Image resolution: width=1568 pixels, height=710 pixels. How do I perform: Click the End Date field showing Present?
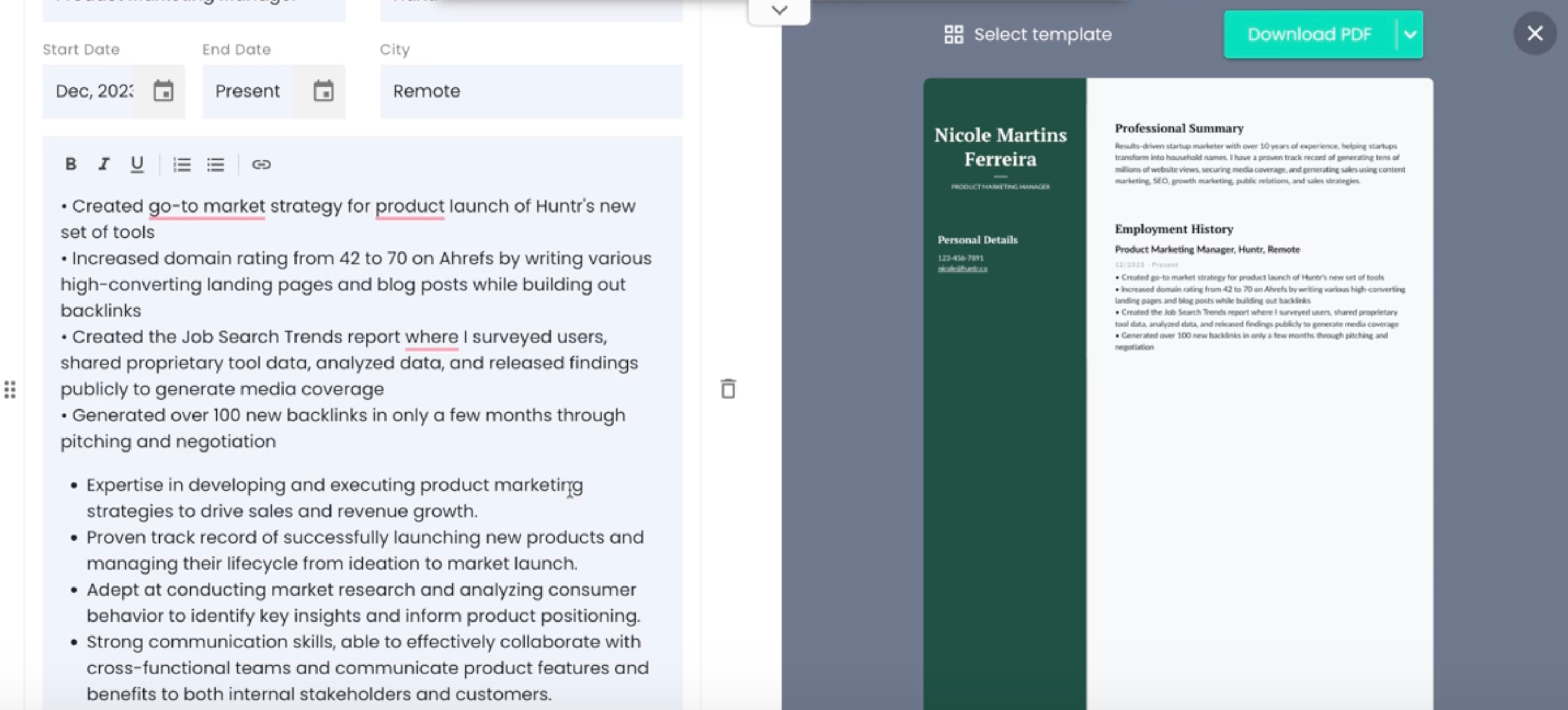(247, 91)
